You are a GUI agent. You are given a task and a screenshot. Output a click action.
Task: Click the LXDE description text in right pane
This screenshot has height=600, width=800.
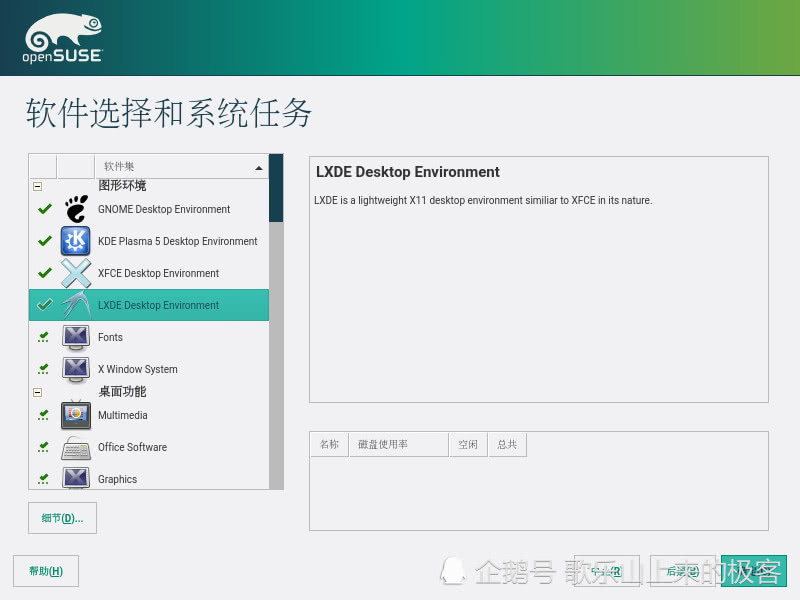pyautogui.click(x=483, y=200)
